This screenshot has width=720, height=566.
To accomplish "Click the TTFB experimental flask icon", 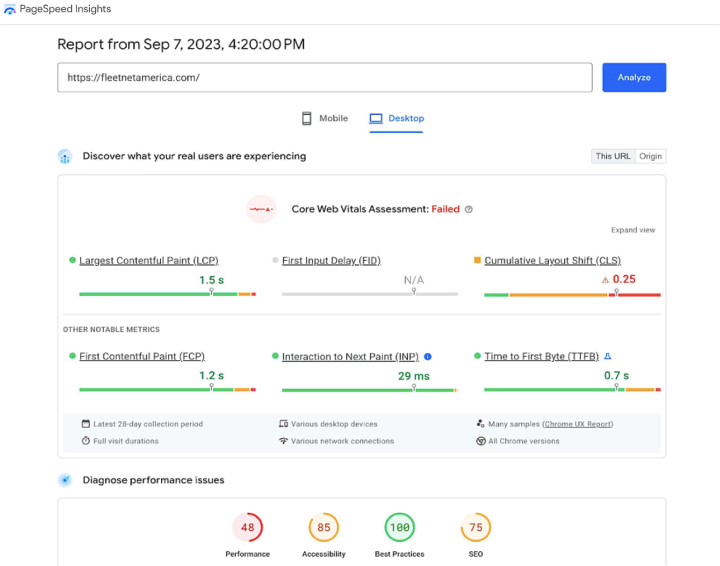I will [x=608, y=356].
